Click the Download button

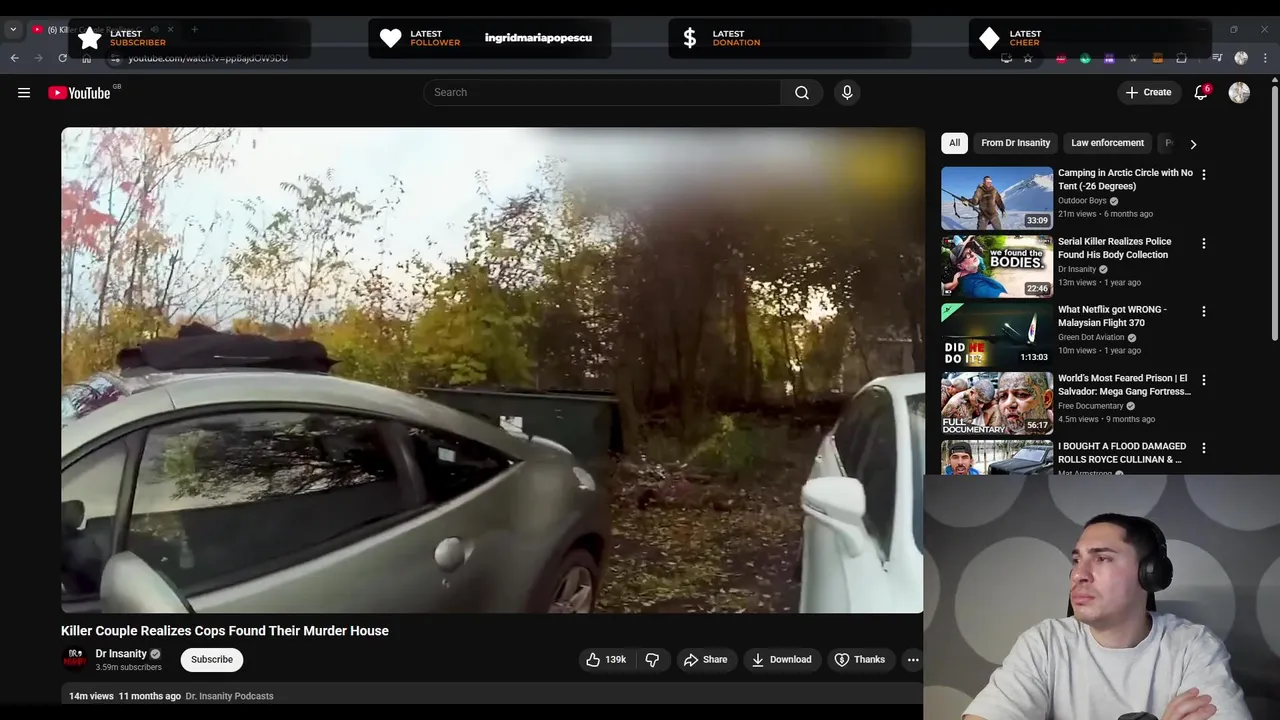tap(782, 660)
